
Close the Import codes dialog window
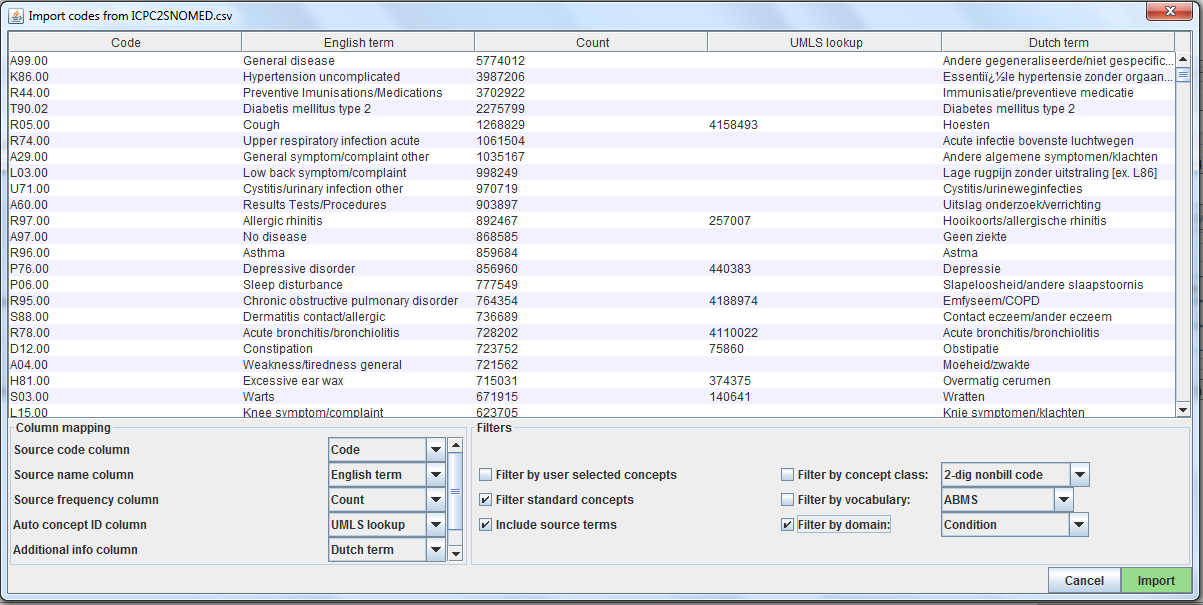(1168, 12)
